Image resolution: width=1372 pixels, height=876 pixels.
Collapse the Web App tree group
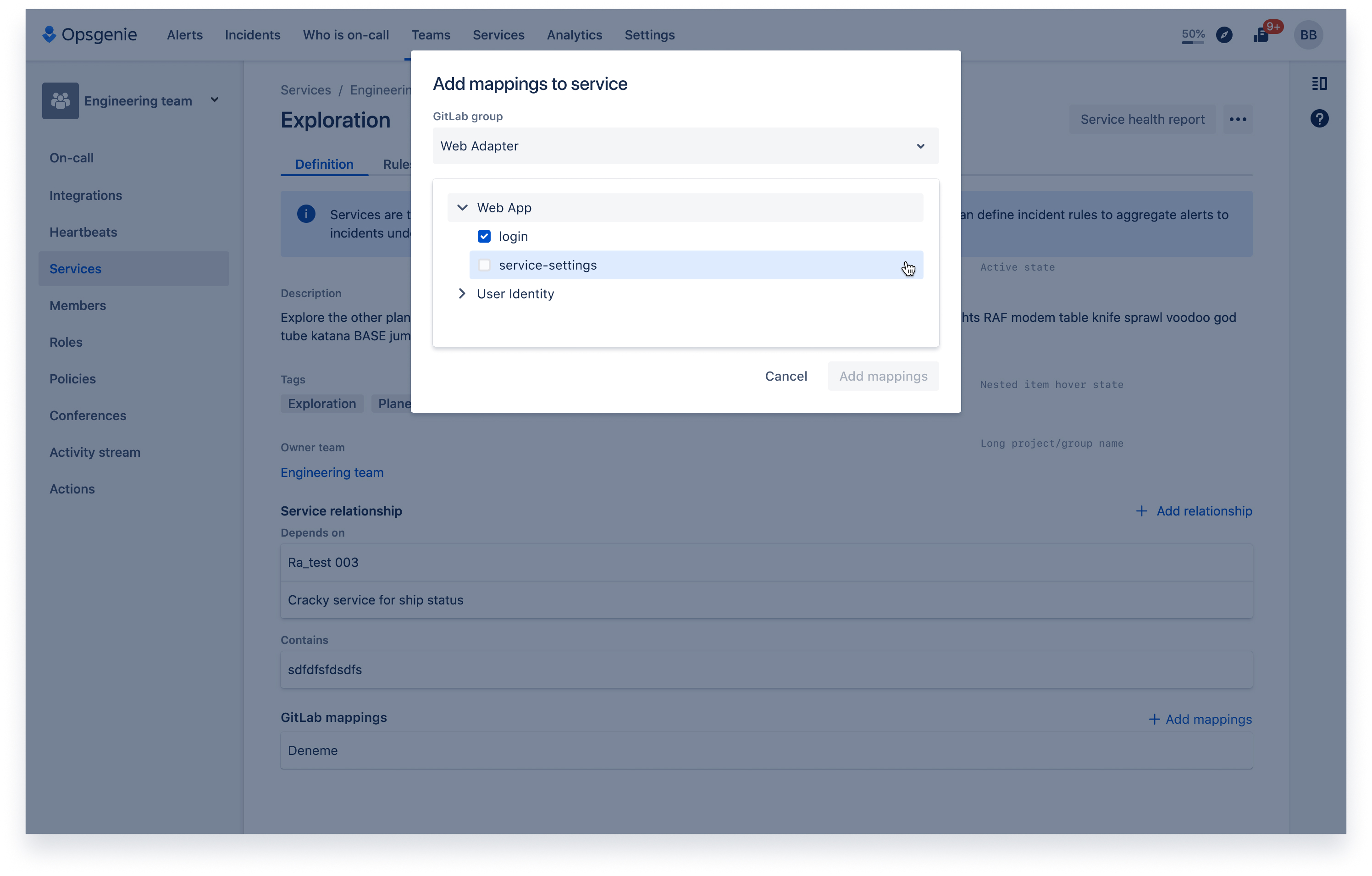(462, 207)
